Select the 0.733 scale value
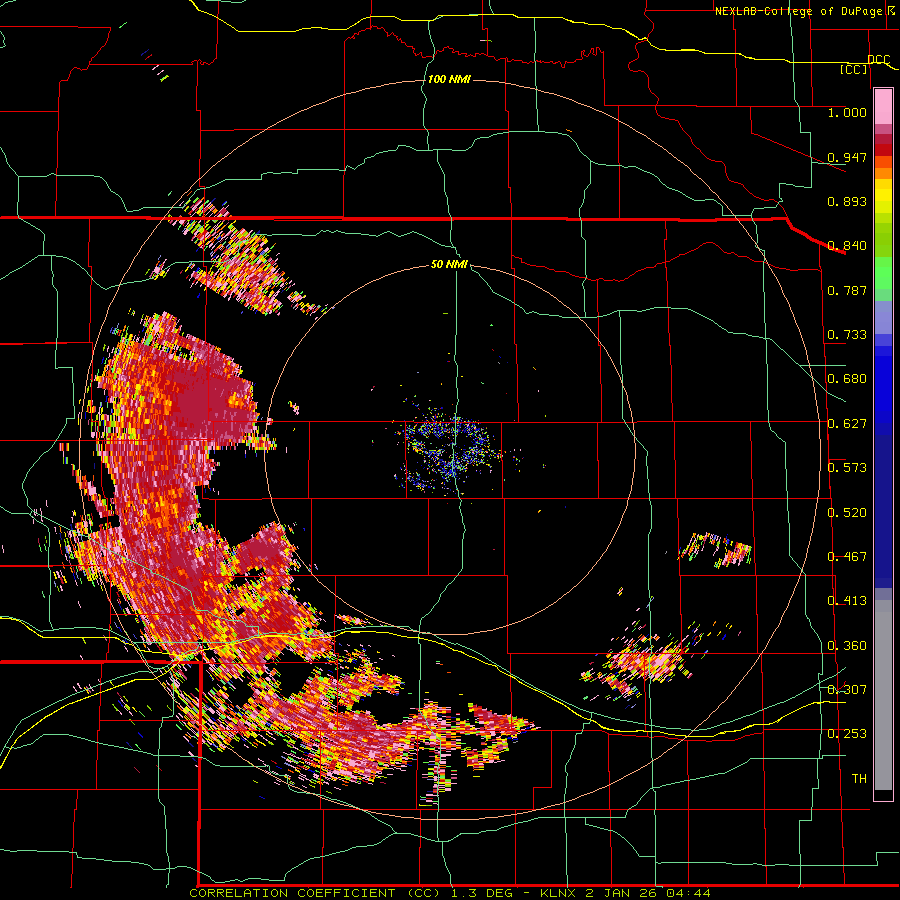The height and width of the screenshot is (900, 900). click(x=847, y=335)
